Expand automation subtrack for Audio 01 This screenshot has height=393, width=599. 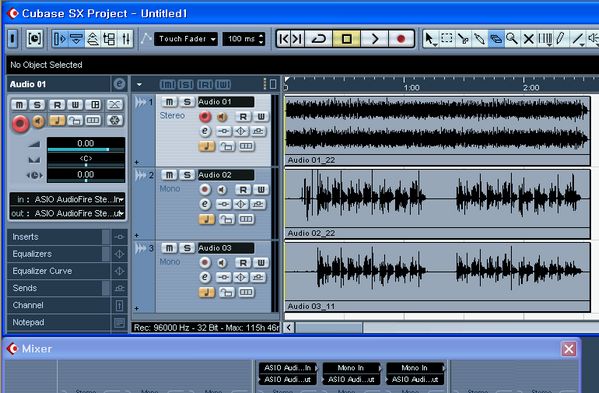(x=137, y=162)
